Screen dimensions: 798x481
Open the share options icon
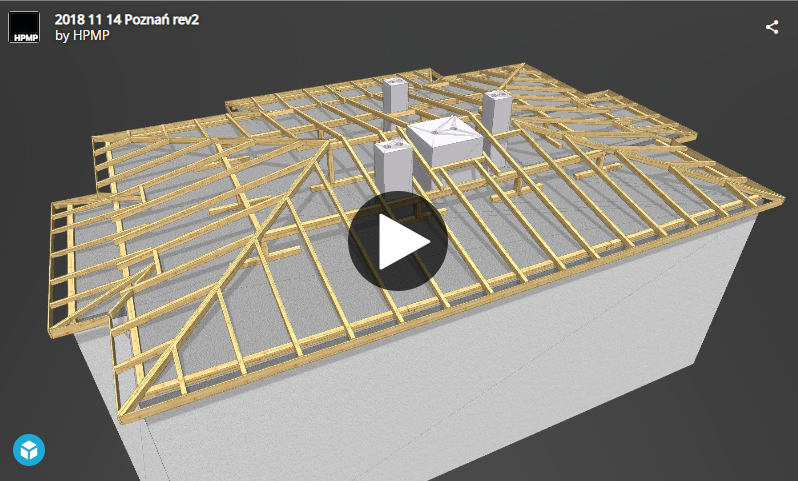(772, 27)
